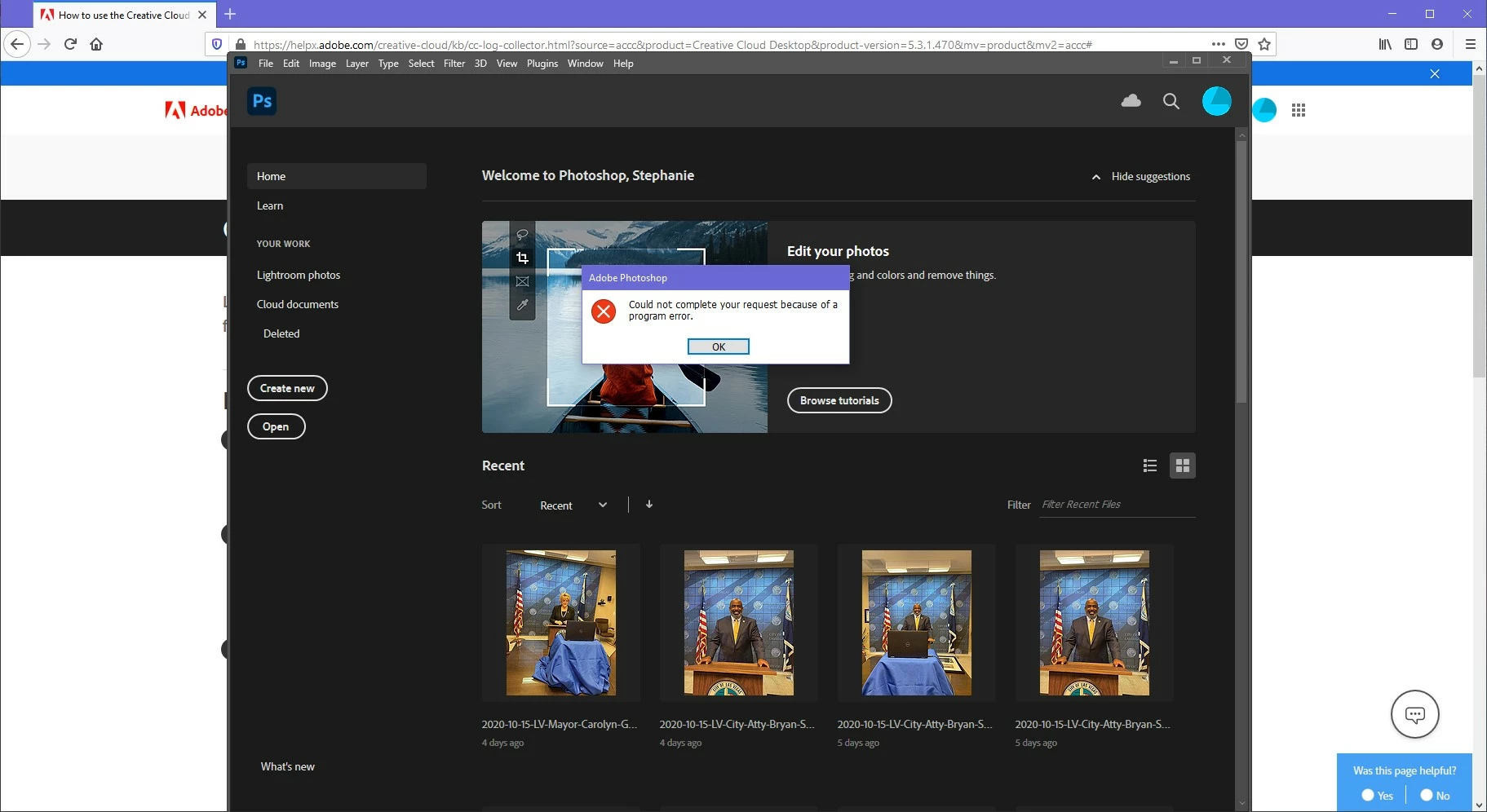Click Browse tutorials button
This screenshot has height=812, width=1487.
[839, 400]
